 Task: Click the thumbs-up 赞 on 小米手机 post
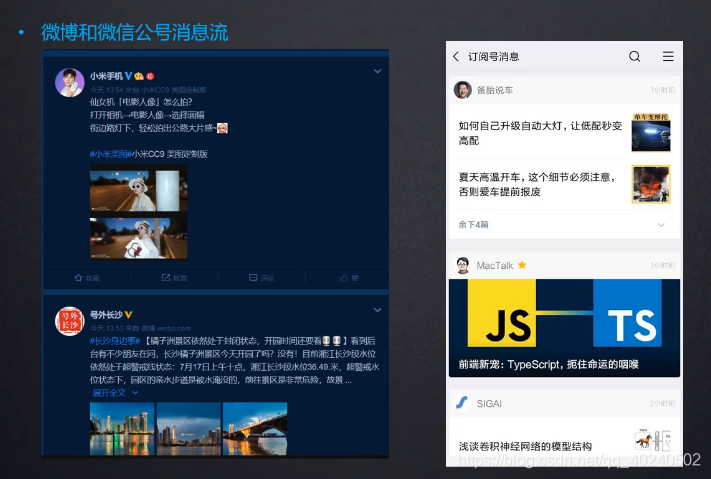tap(349, 278)
